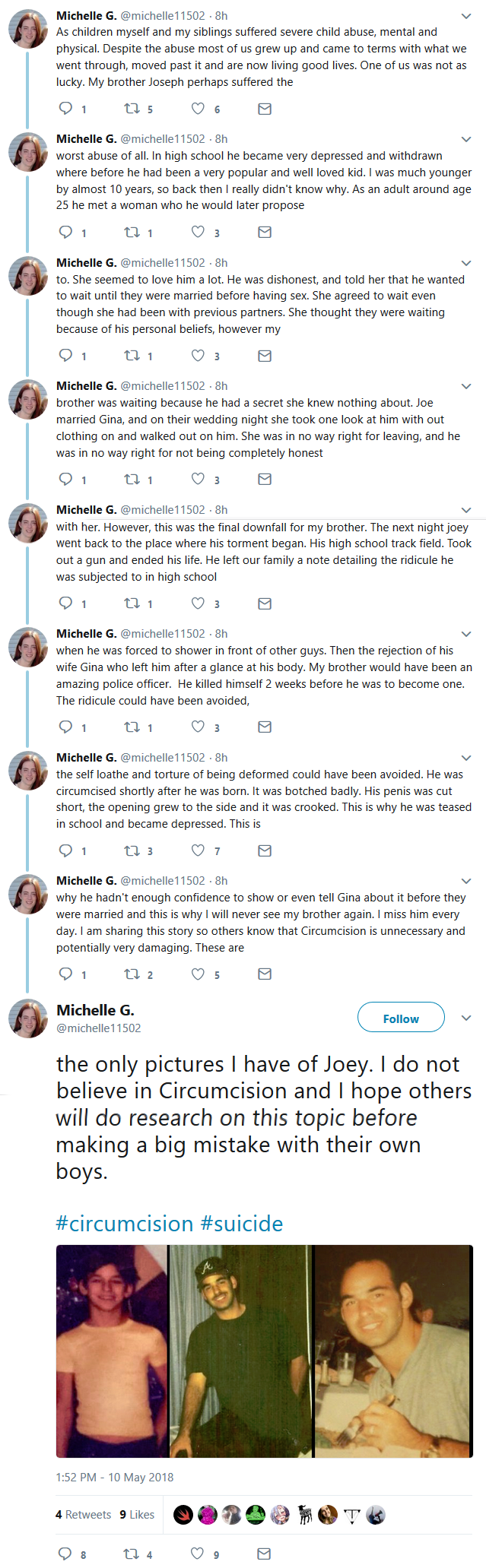
Task: Open the #suicide hashtag
Action: tap(242, 1224)
